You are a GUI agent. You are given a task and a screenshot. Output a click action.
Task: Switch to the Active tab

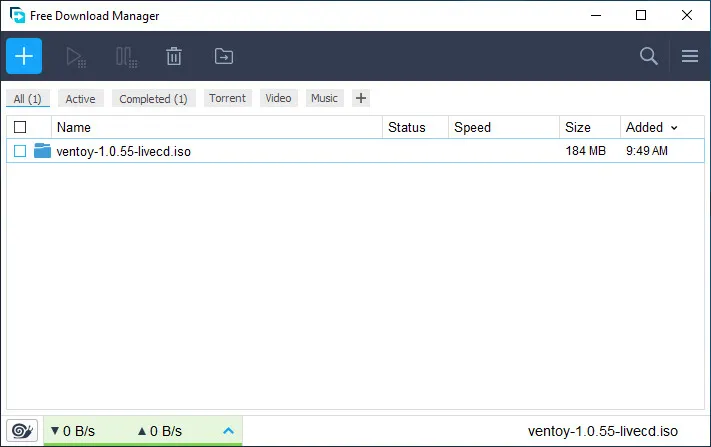[80, 98]
